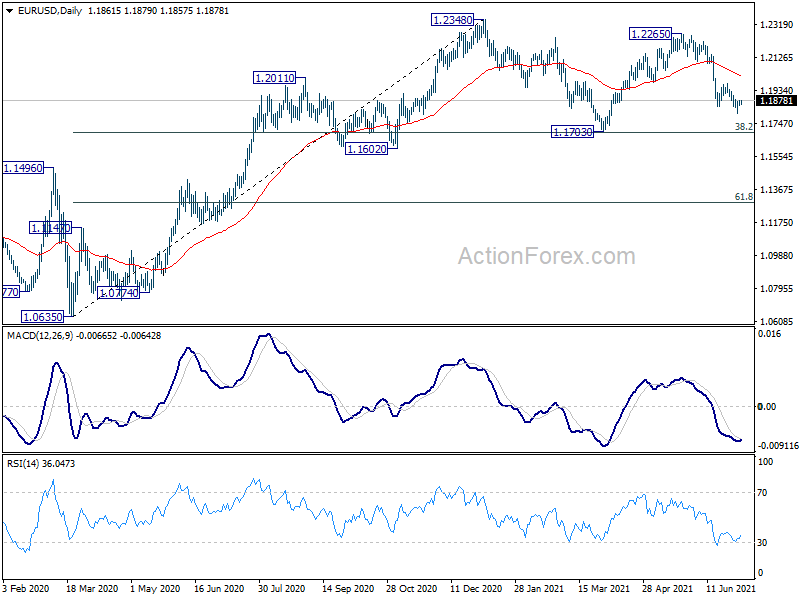Screen dimensions: 800x600
Task: Click the 1.20110 price label
Action: click(x=274, y=78)
